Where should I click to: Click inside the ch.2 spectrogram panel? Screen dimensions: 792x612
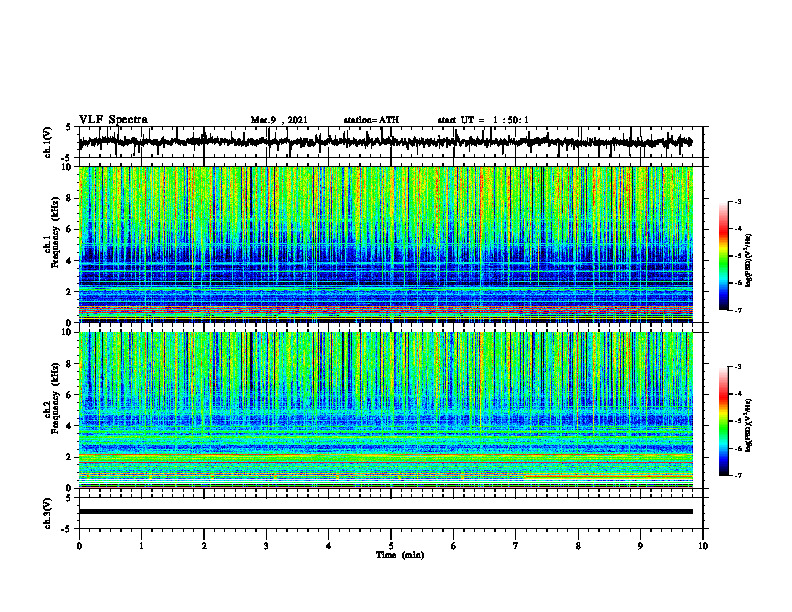pyautogui.click(x=385, y=410)
